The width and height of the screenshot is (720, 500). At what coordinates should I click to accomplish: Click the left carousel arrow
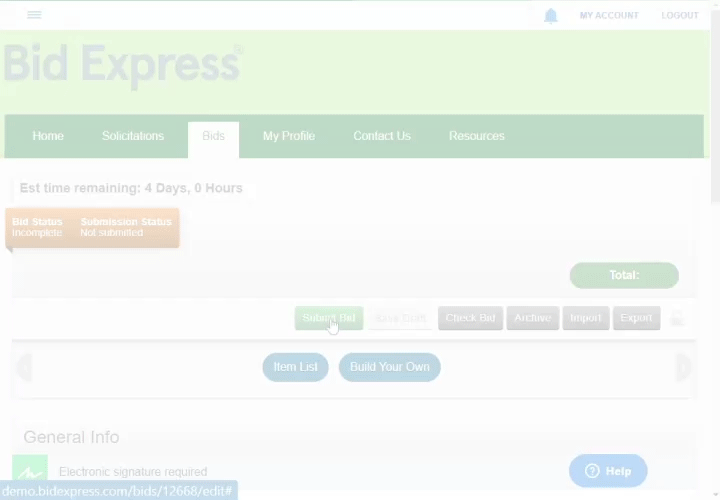pos(24,367)
